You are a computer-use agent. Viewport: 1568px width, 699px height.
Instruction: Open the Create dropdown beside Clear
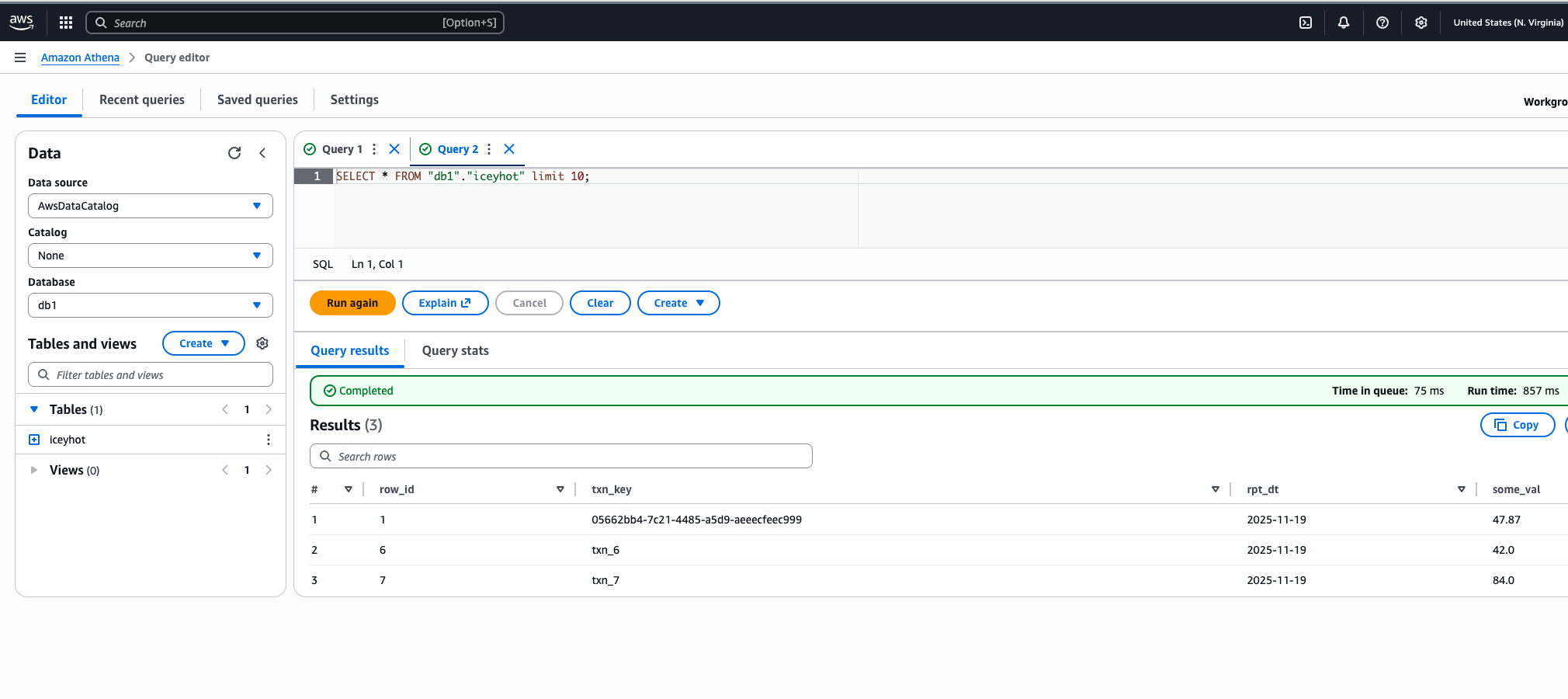(x=678, y=303)
